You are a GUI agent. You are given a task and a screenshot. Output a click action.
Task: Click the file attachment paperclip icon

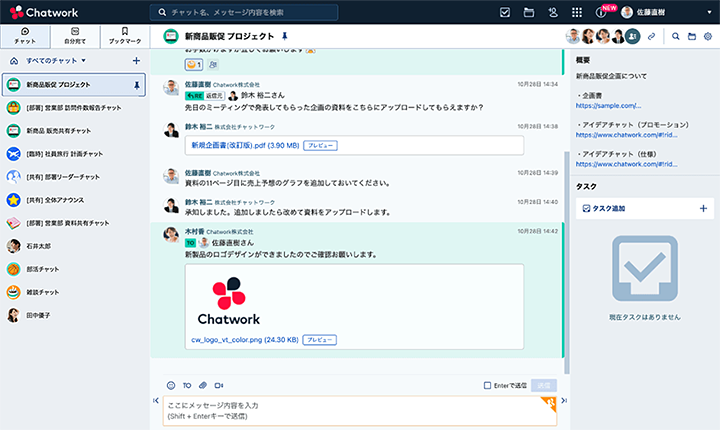(202, 385)
